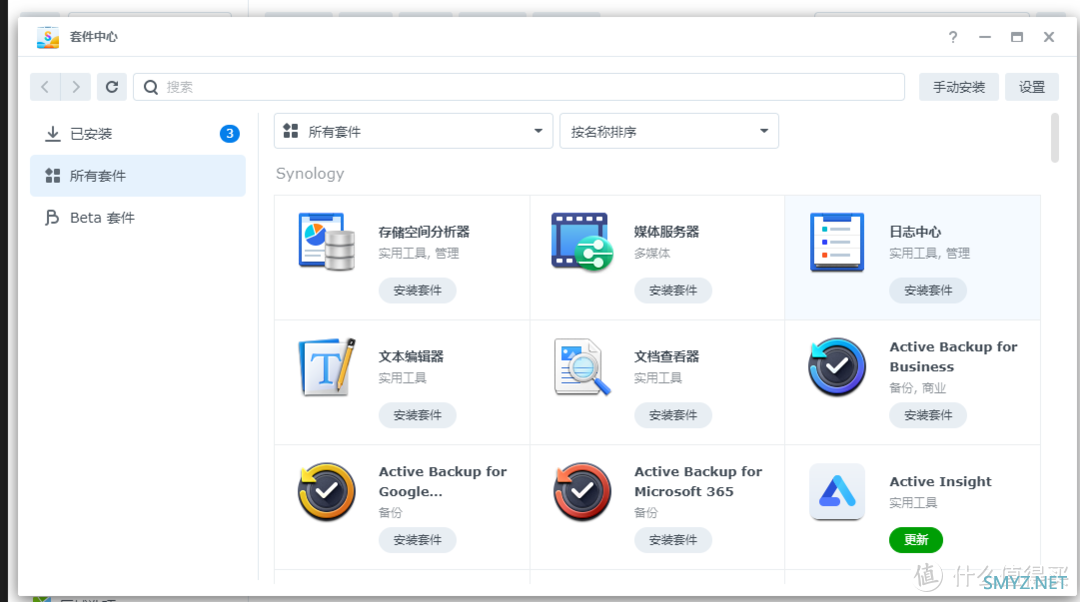Click the Beta 套件 icon in sidebar

(52, 218)
